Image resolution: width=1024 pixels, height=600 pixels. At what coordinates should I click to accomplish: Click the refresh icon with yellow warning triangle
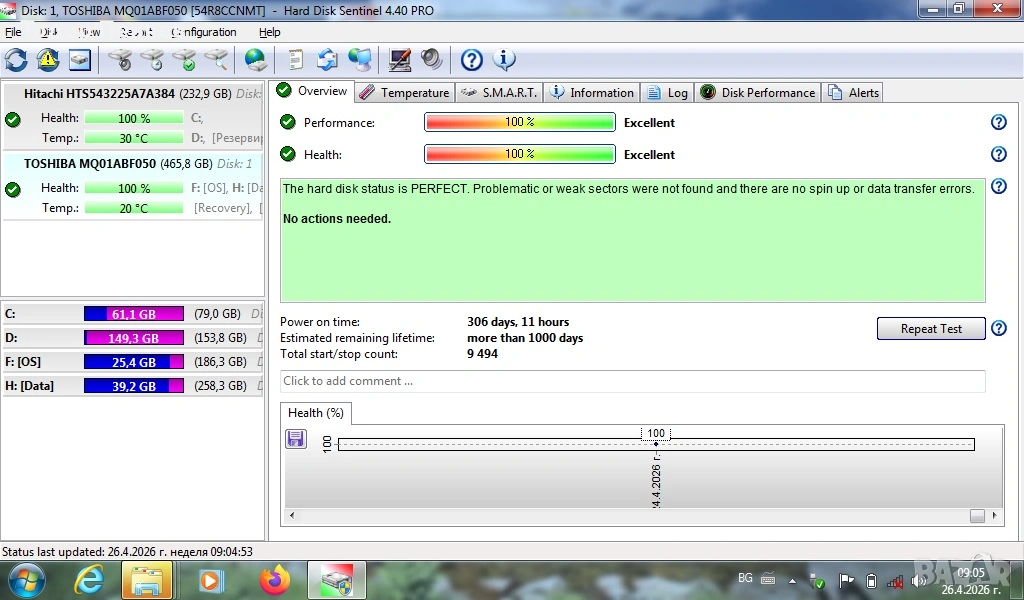click(48, 60)
